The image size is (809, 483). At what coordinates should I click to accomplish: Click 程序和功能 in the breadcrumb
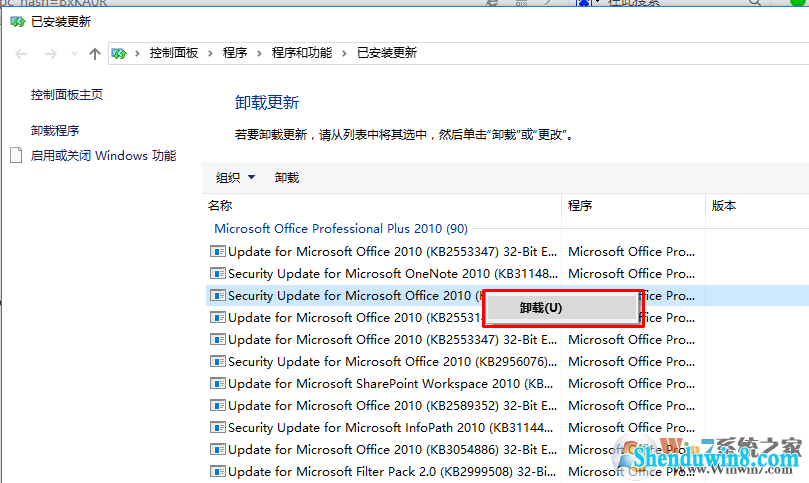tap(302, 53)
